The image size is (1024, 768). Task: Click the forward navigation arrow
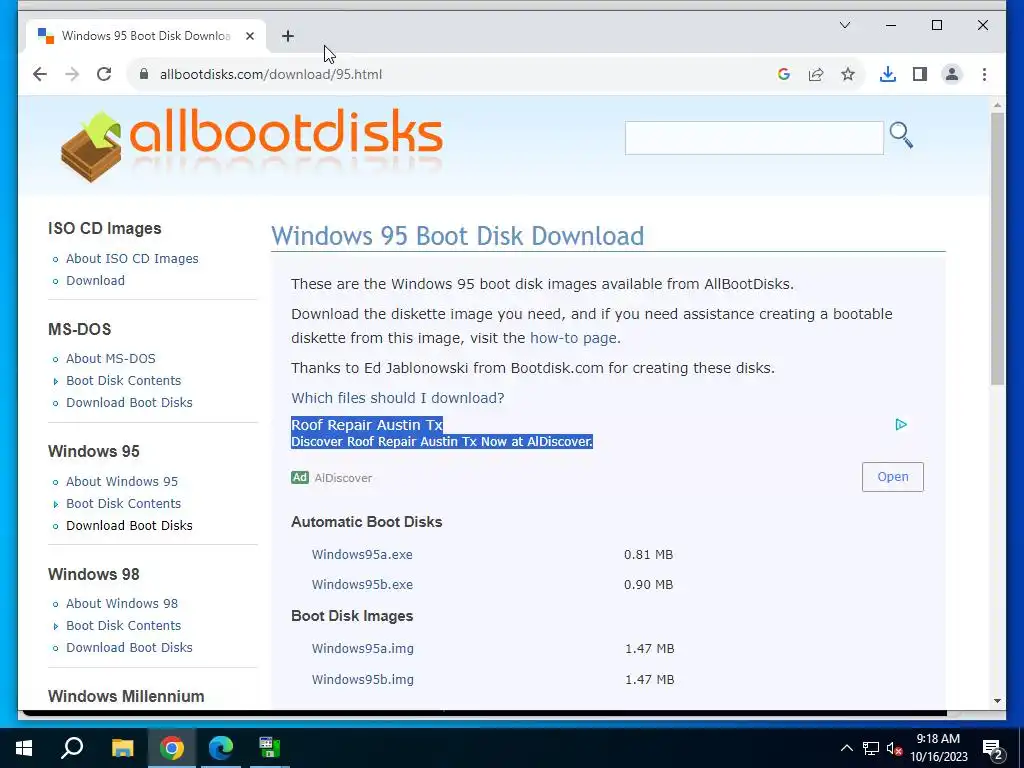point(72,74)
